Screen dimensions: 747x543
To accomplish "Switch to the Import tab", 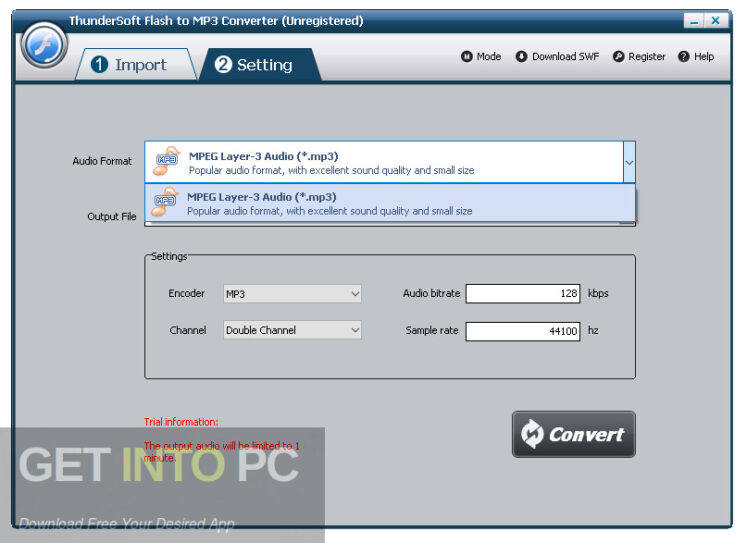I will pos(135,64).
